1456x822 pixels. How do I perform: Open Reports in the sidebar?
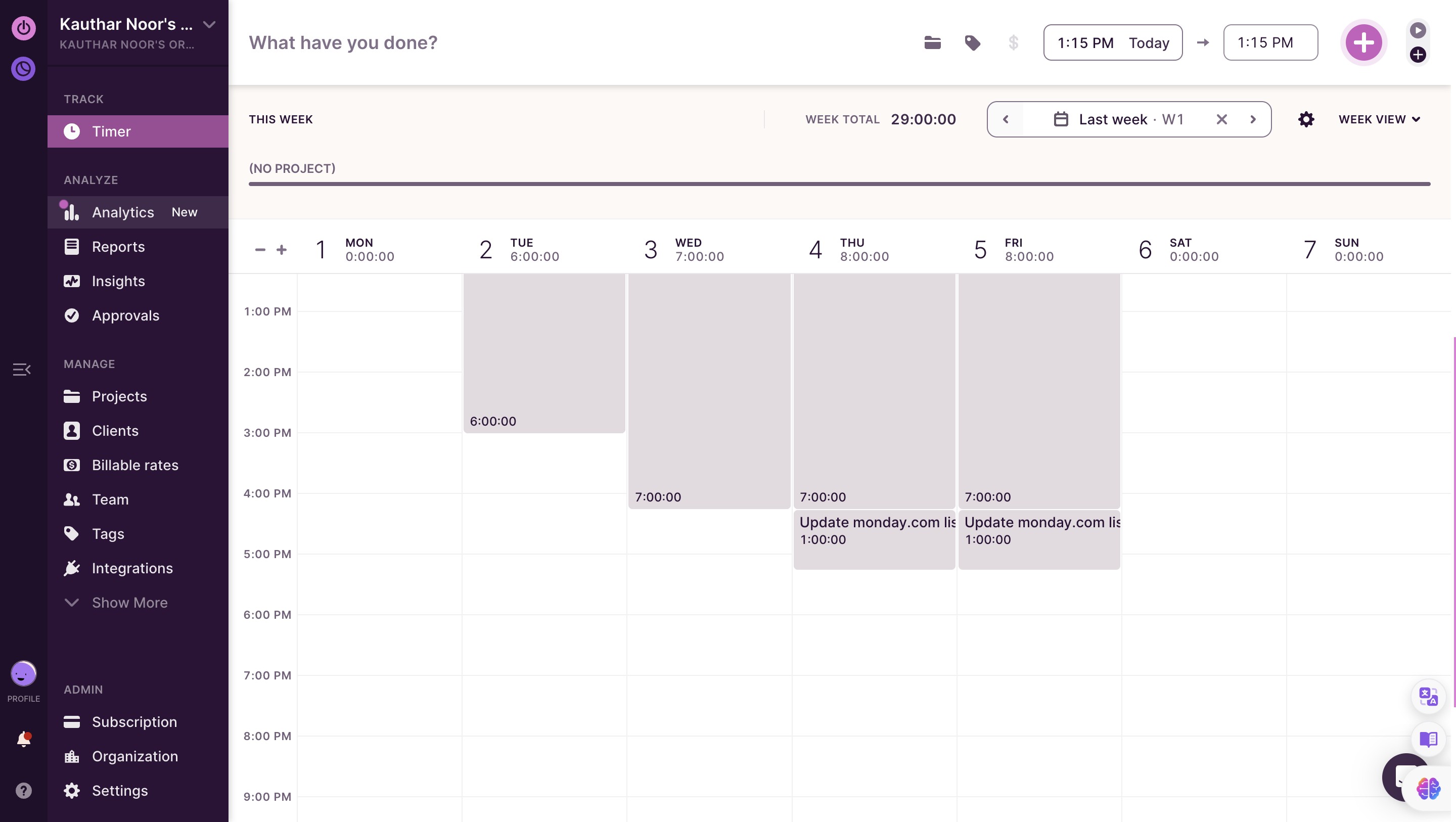[x=118, y=247]
